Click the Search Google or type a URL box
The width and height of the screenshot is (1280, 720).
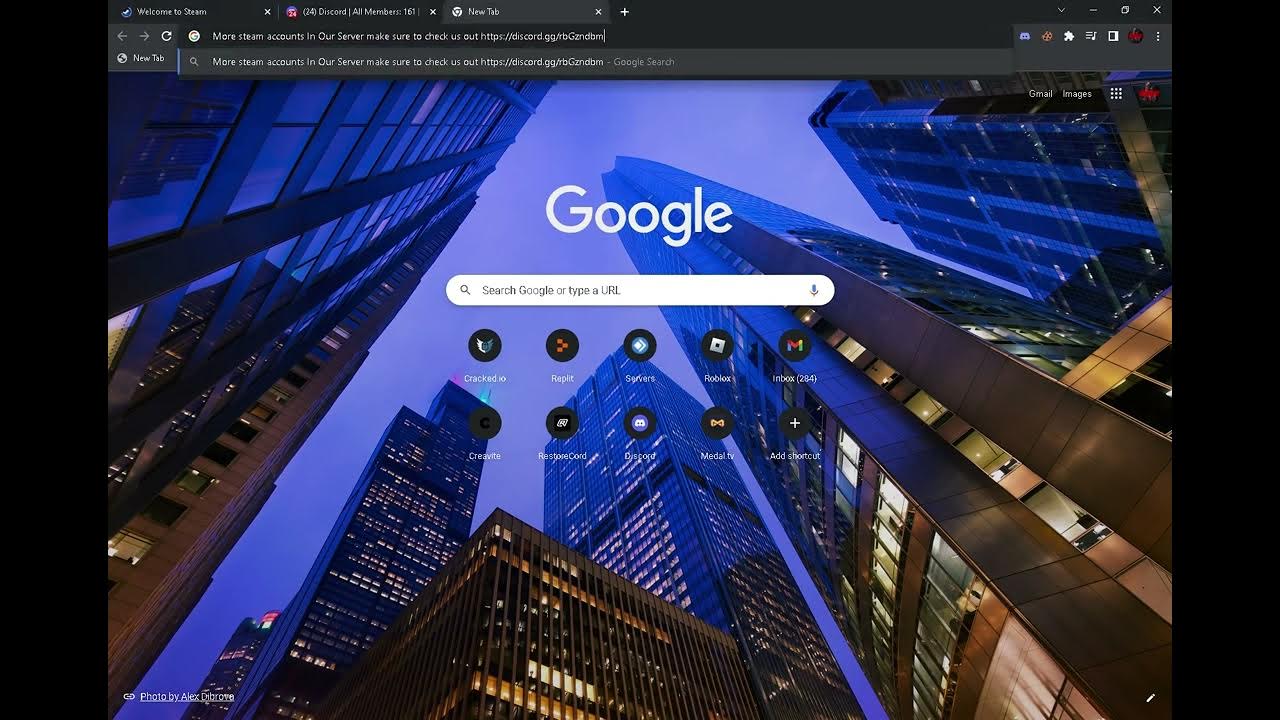pos(640,290)
